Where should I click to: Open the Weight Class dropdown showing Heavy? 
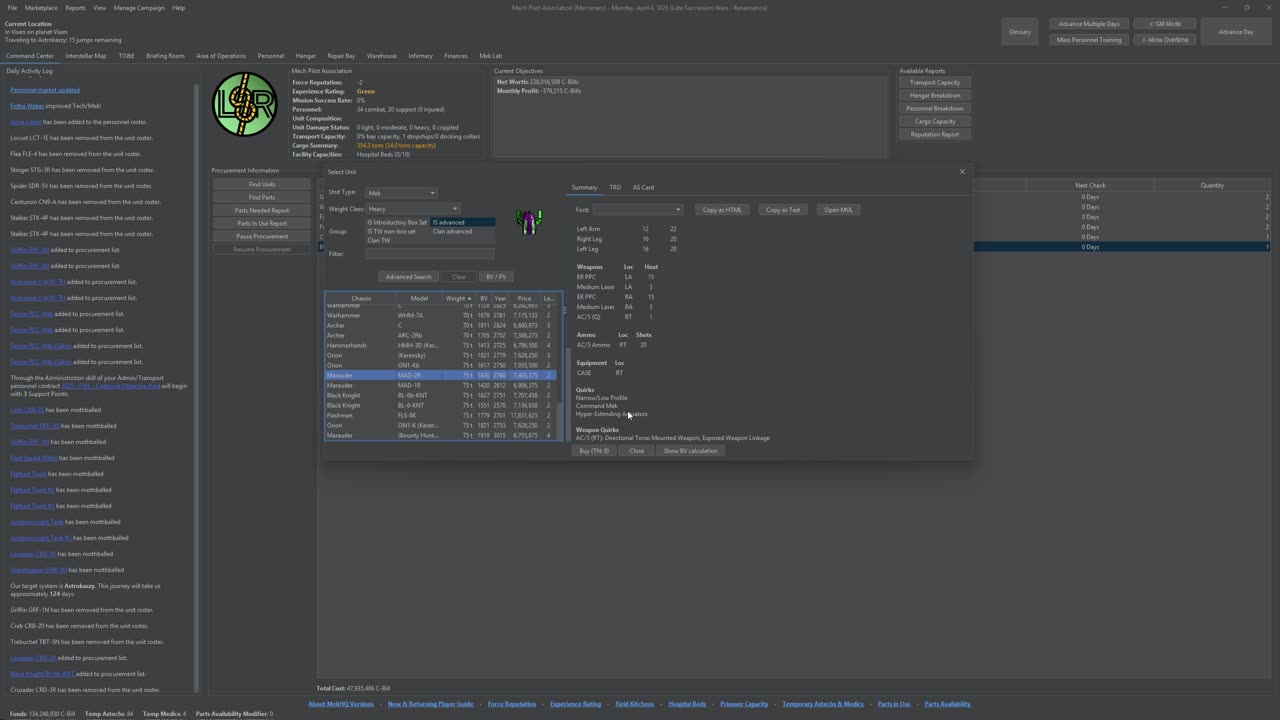[413, 209]
